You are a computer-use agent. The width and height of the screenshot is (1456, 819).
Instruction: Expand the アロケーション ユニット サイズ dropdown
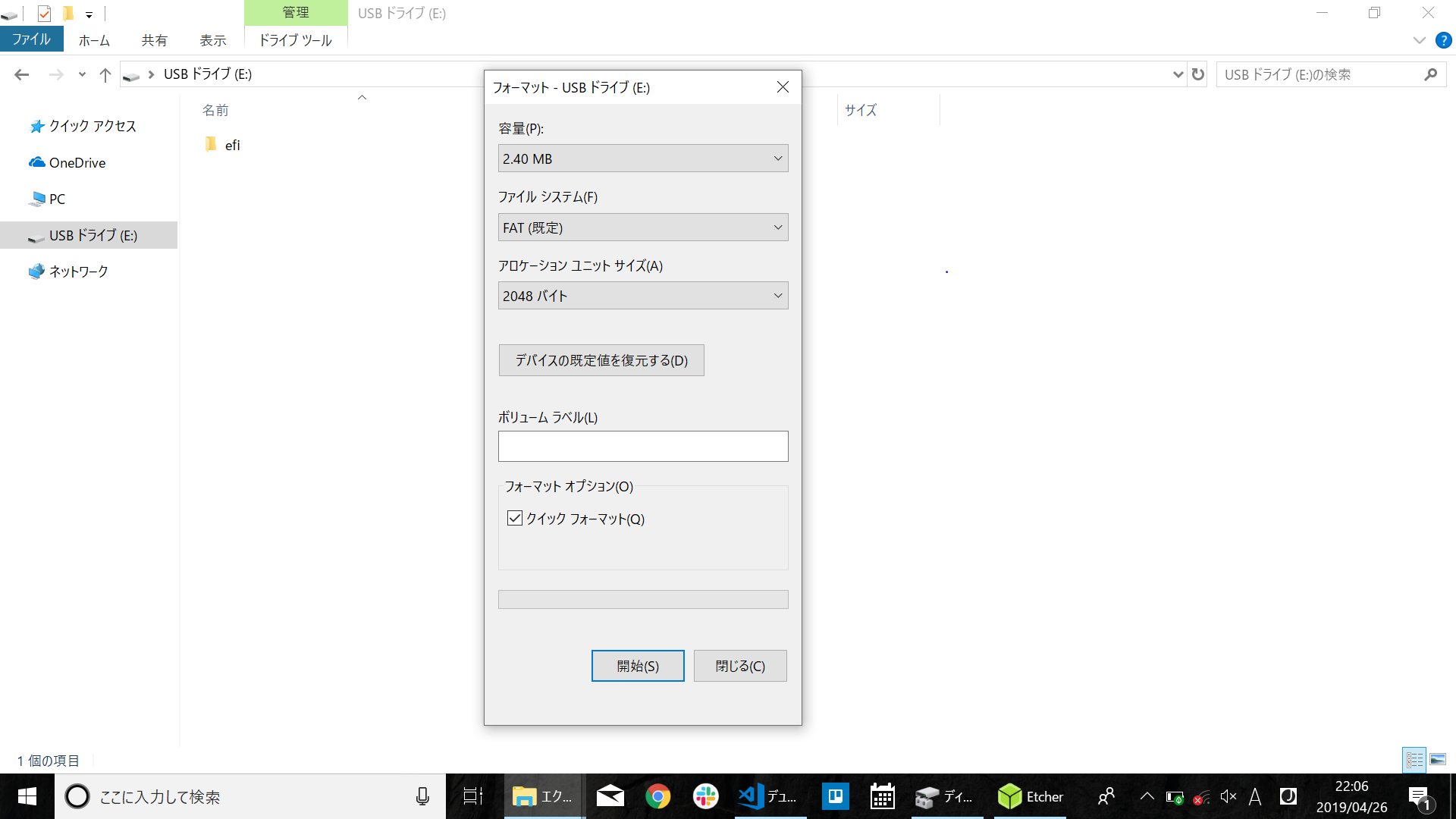[x=642, y=296]
